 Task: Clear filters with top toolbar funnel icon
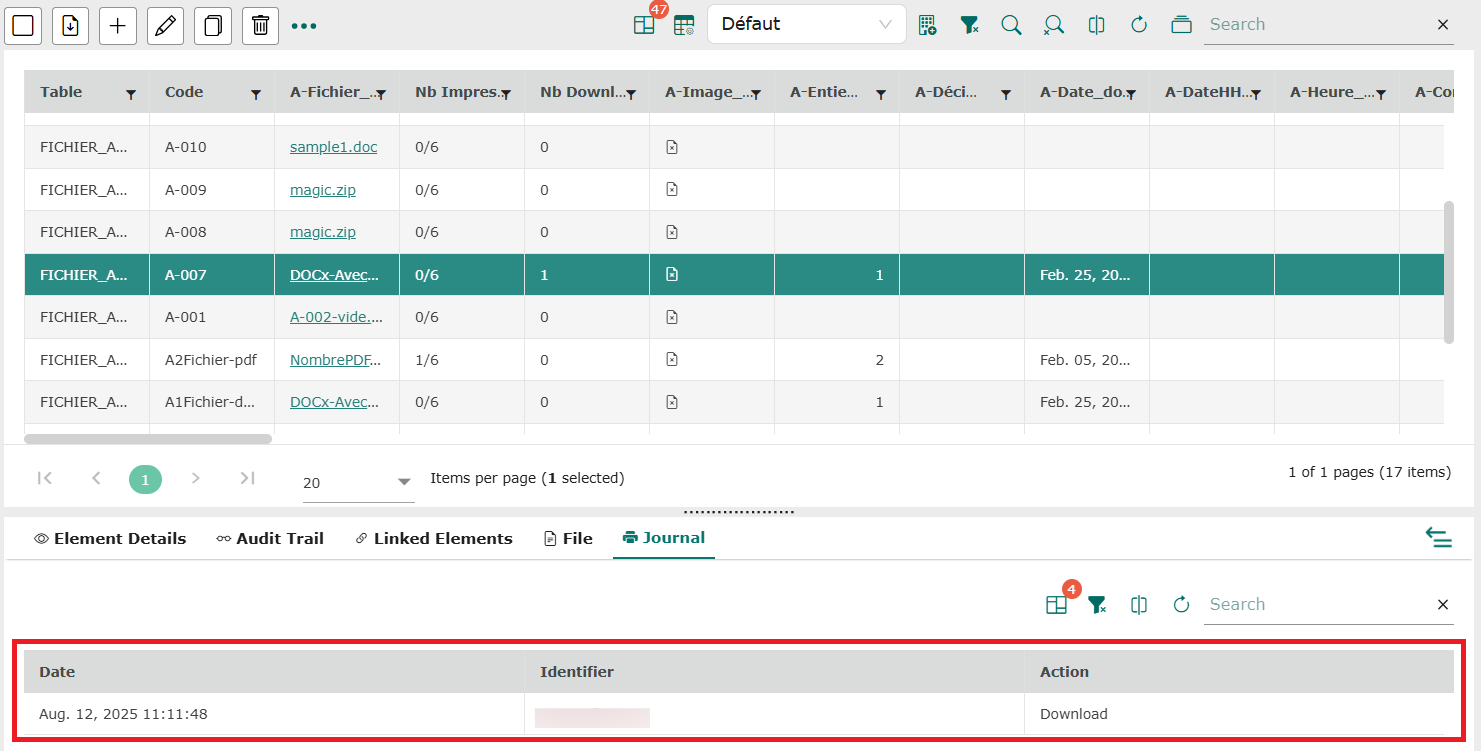pos(969,25)
